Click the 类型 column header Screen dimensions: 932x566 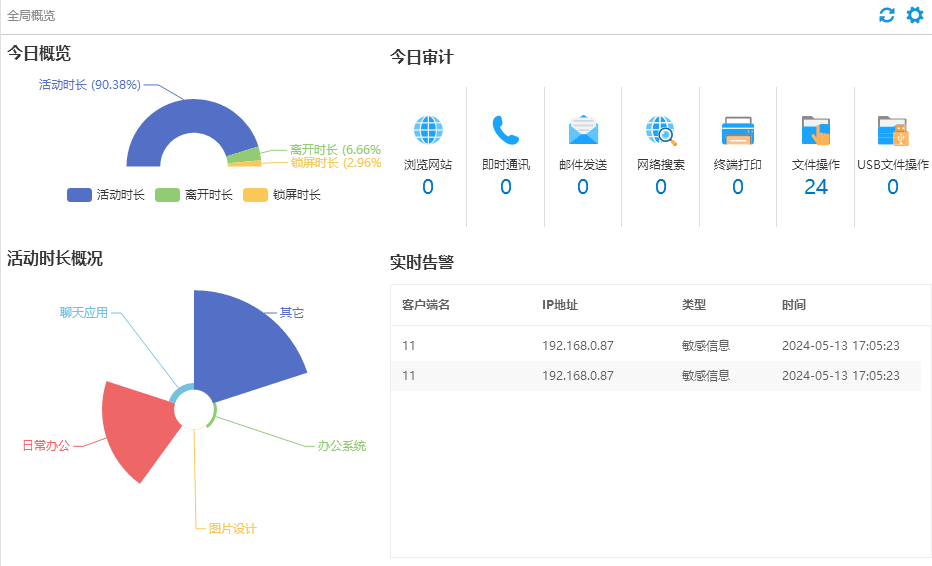coord(694,305)
